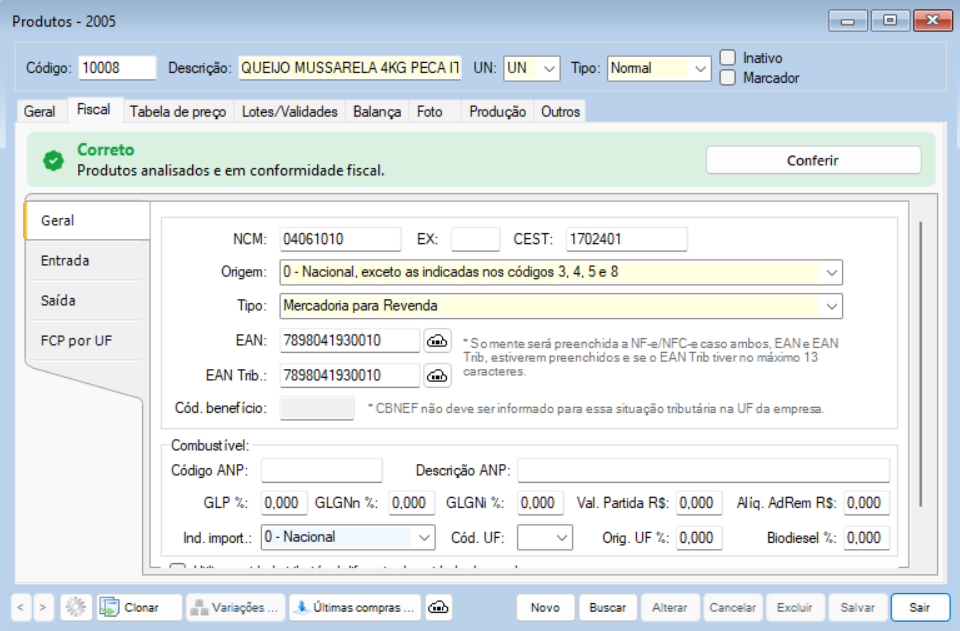
Task: Select the Geral side tab in Fiscal
Action: point(86,220)
